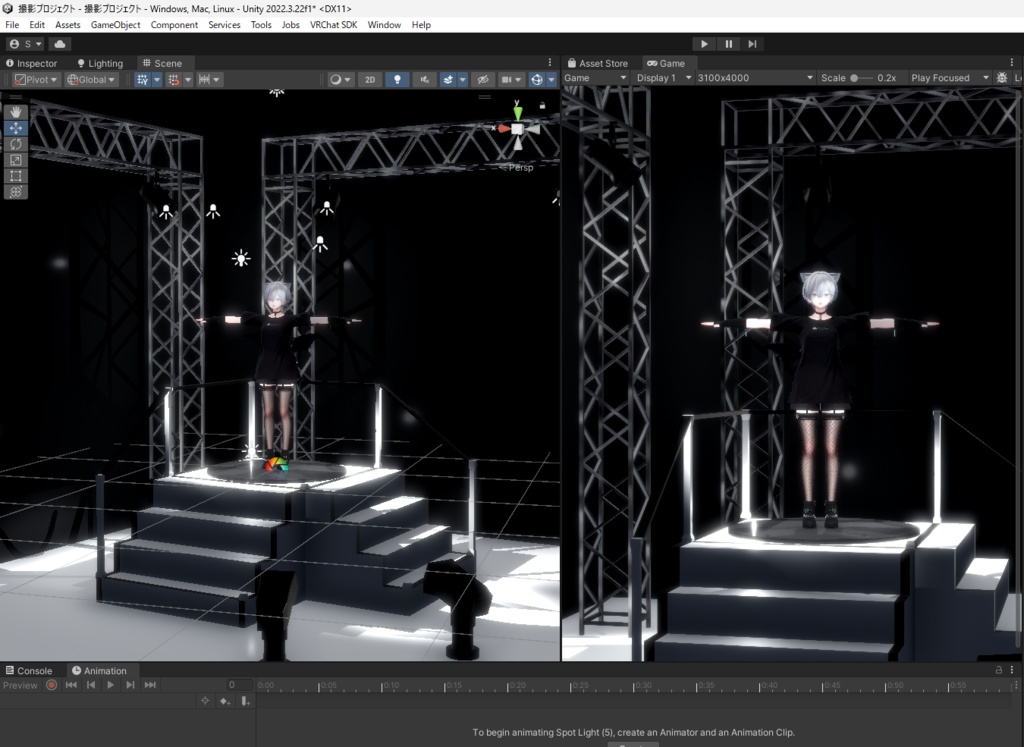1024x747 pixels.
Task: Open Global handle rotation dropdown
Action: pyautogui.click(x=91, y=80)
